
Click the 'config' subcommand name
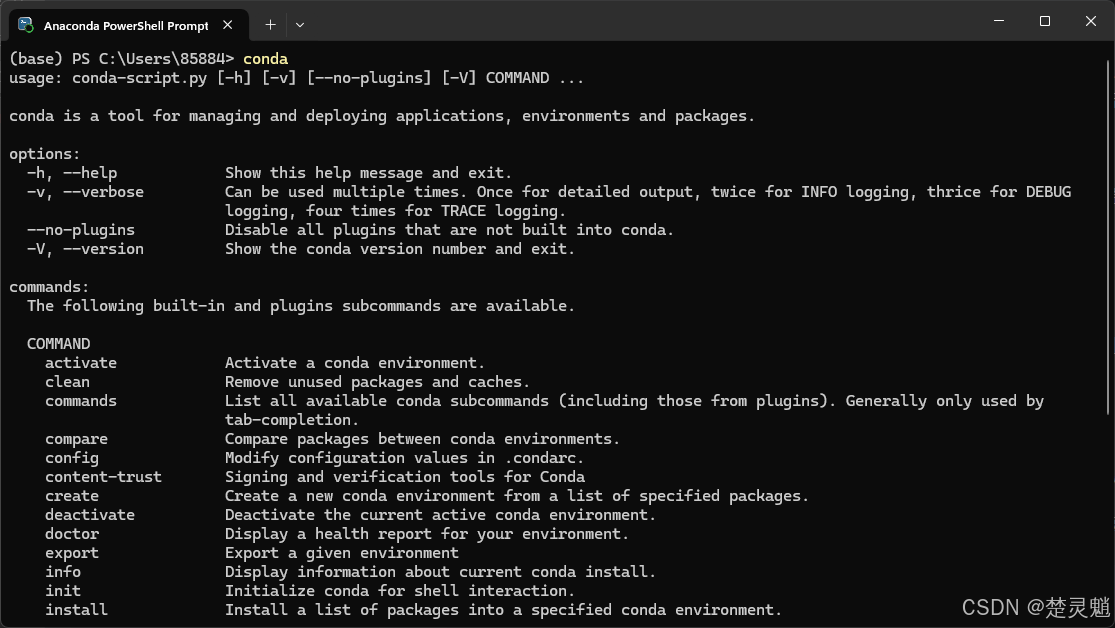click(x=72, y=458)
